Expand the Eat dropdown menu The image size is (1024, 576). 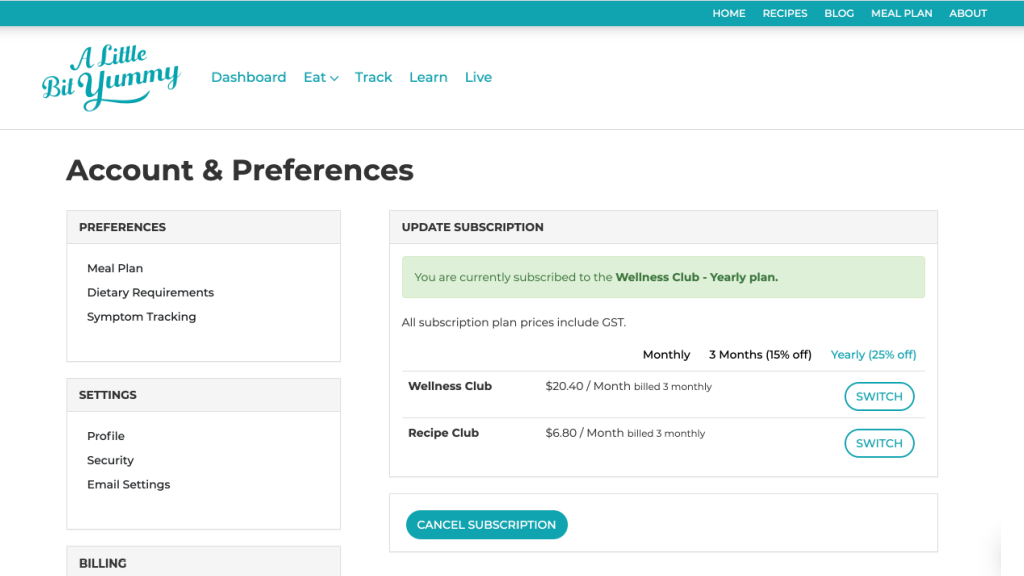pos(320,77)
